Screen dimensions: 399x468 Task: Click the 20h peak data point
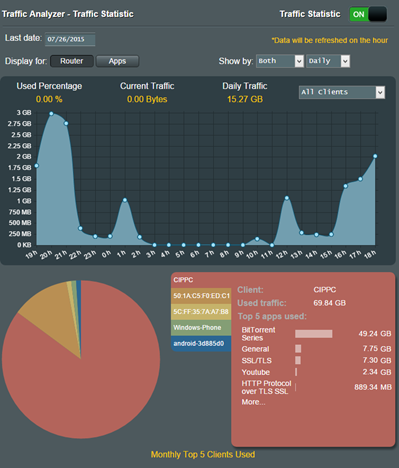(x=51, y=114)
